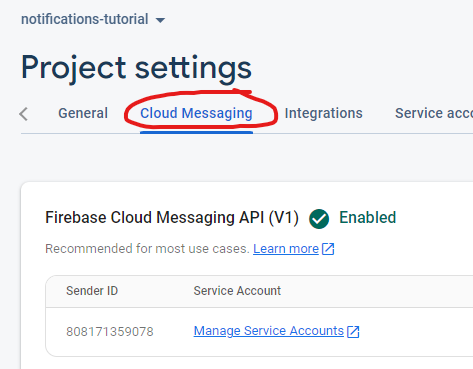The height and width of the screenshot is (369, 473).
Task: Click the external-link icon beside Learn more
Action: point(328,249)
